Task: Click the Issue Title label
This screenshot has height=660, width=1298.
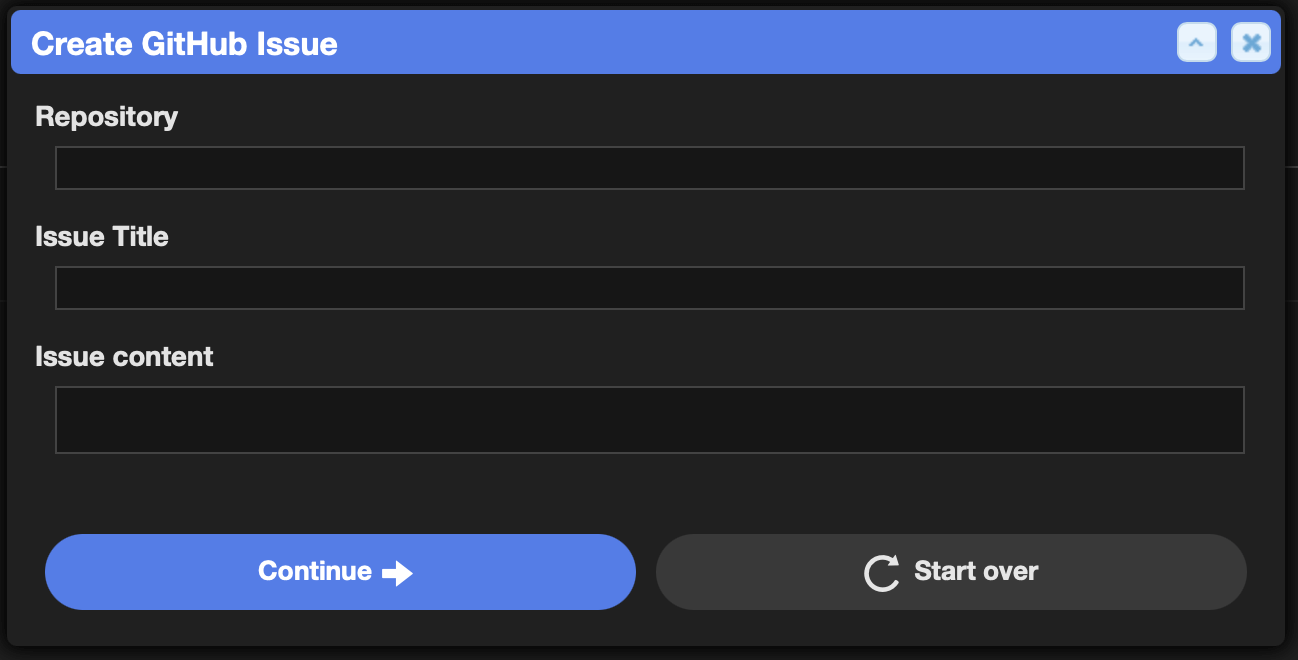Action: coord(102,237)
